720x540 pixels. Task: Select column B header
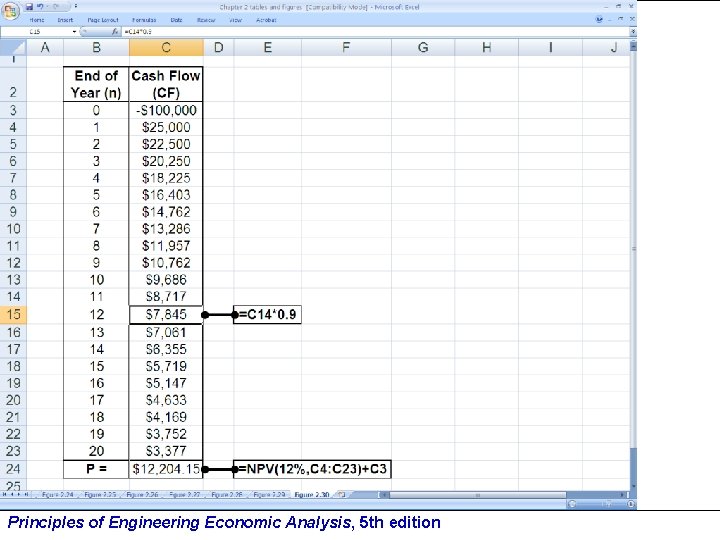tap(96, 47)
